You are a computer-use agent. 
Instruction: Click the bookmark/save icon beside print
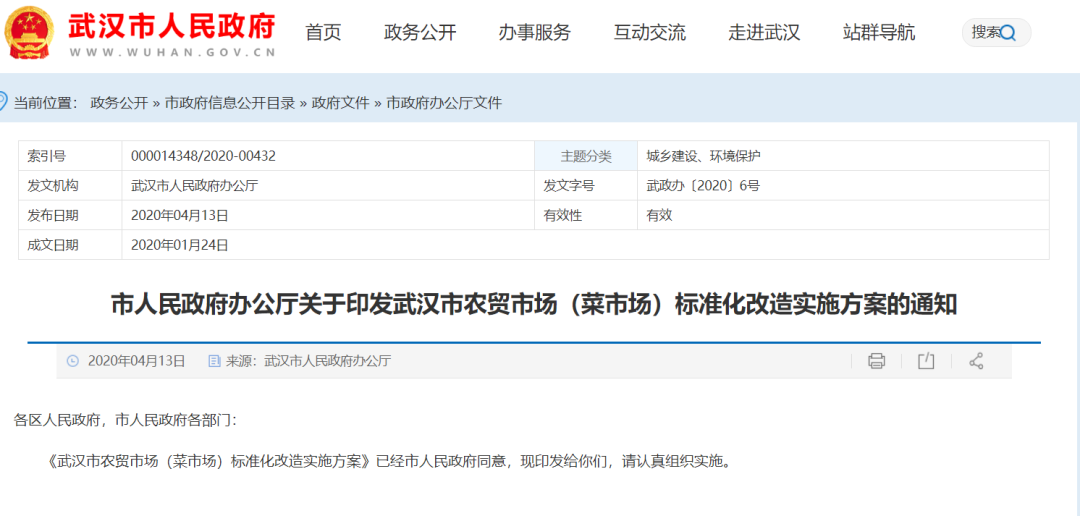point(926,361)
